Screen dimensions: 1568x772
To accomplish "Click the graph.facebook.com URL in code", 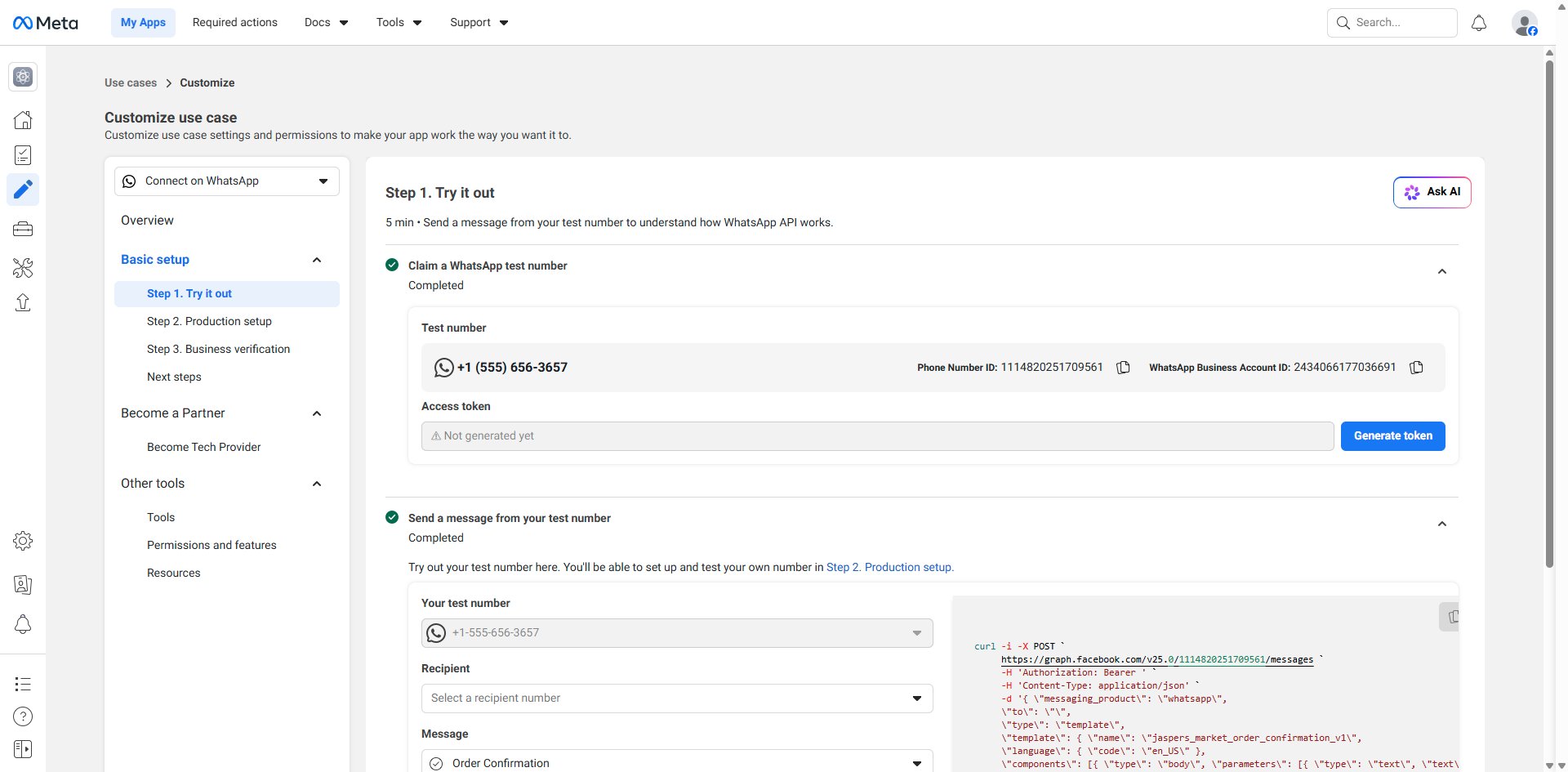I will tap(1157, 660).
